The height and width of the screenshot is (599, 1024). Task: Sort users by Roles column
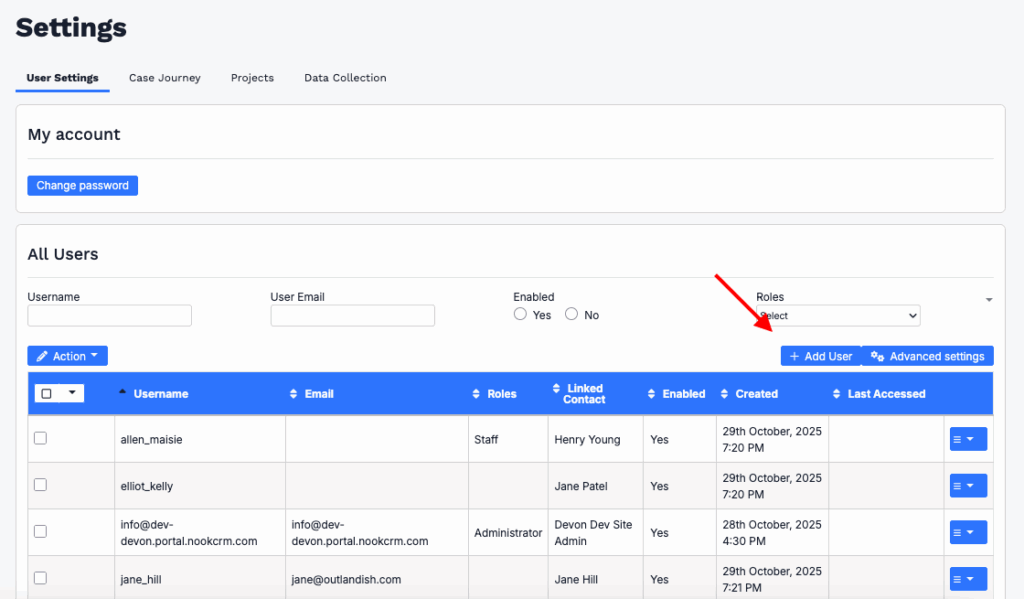pyautogui.click(x=477, y=394)
